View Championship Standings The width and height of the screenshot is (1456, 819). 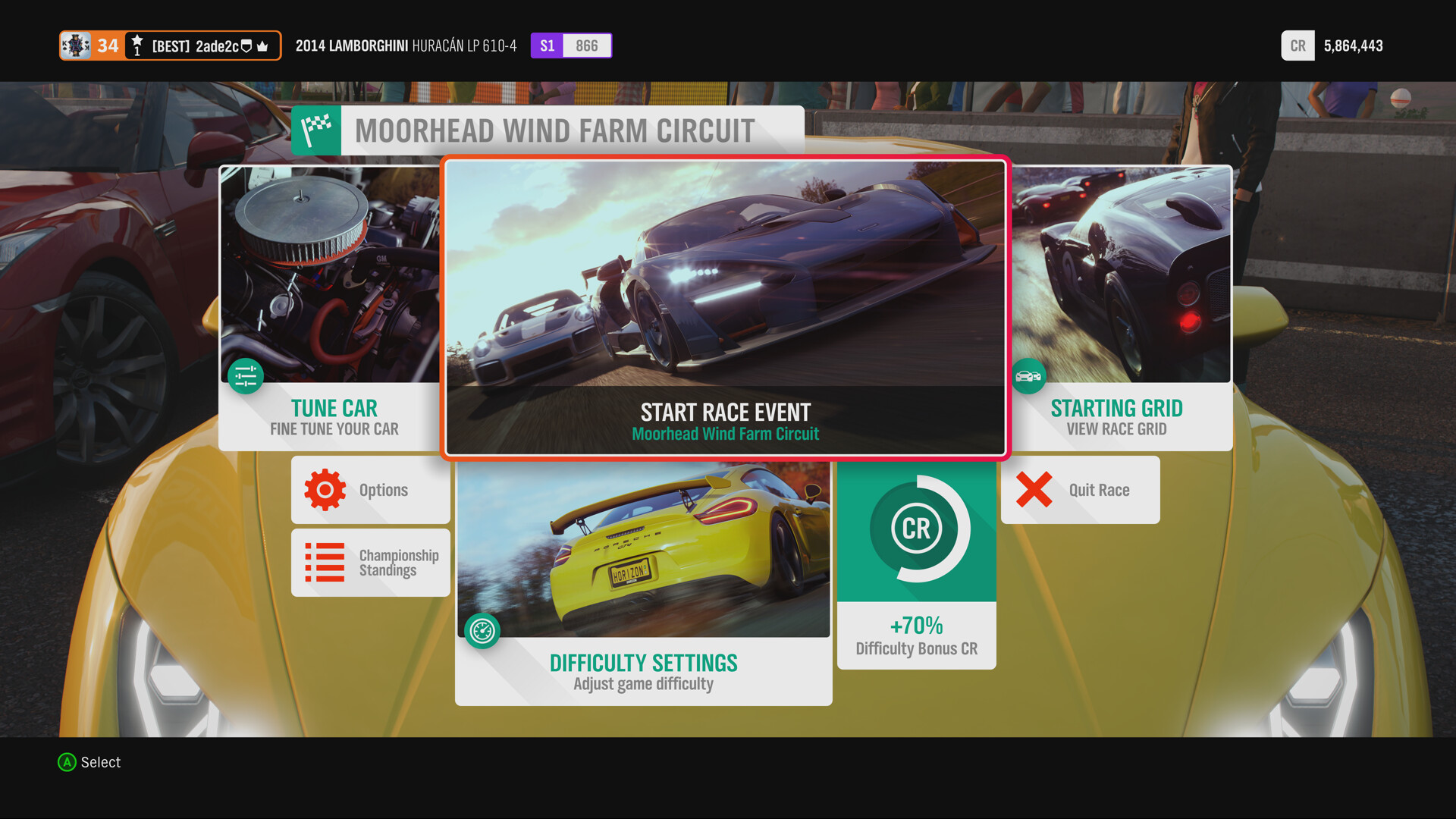click(x=399, y=563)
